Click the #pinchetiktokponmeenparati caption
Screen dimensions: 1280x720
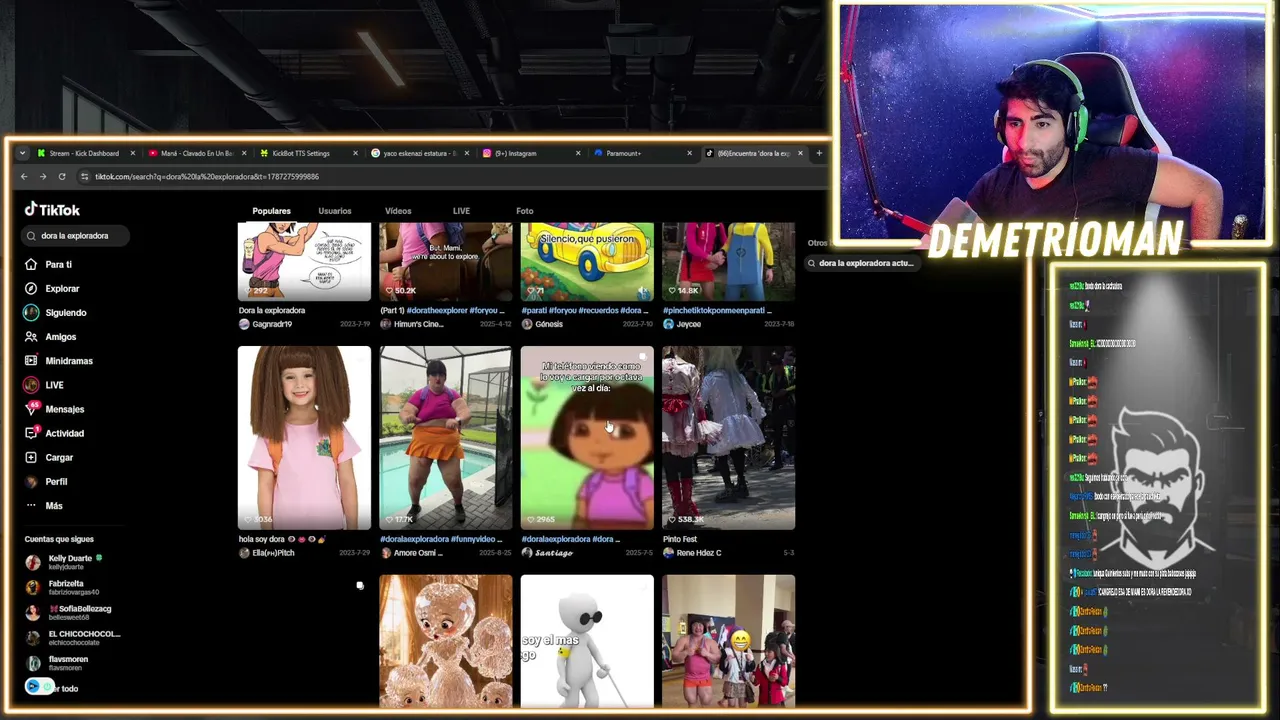(x=717, y=311)
